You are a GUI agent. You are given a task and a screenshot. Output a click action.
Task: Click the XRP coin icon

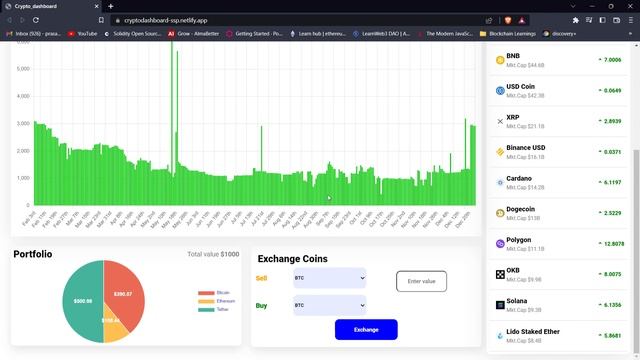(x=500, y=121)
